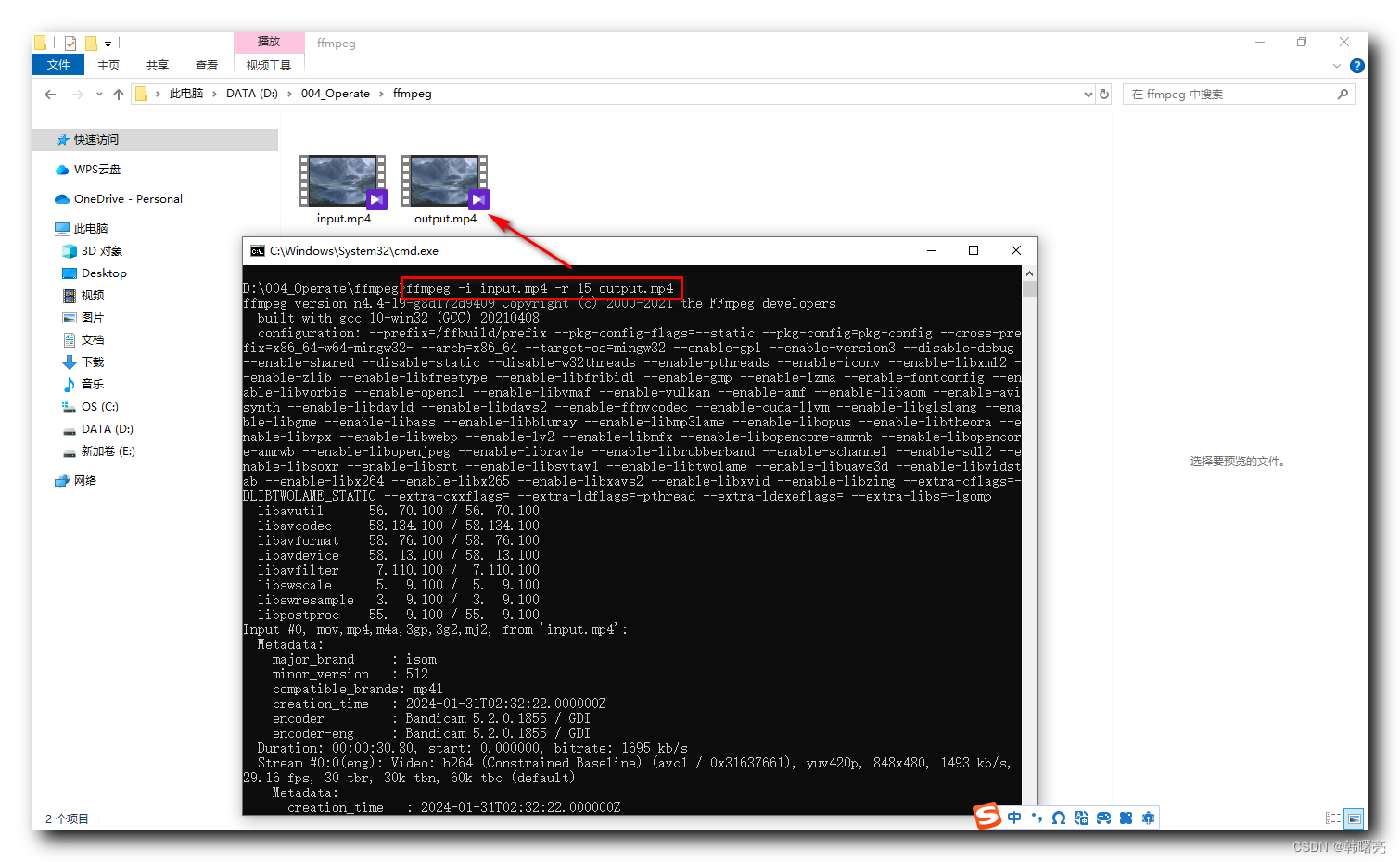Click the cmd window vertical scrollbar thumb
The width and height of the screenshot is (1400, 862).
click(1029, 289)
